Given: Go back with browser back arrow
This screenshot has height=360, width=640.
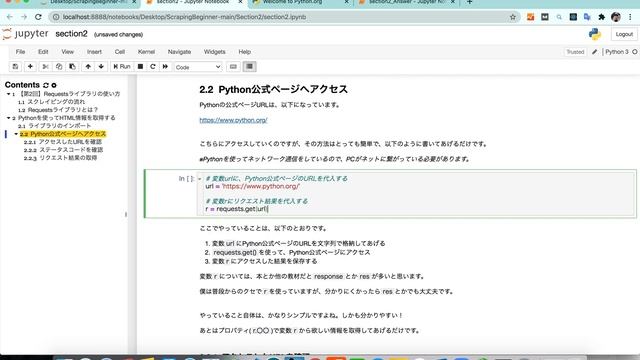Looking at the screenshot, I should 10,17.
